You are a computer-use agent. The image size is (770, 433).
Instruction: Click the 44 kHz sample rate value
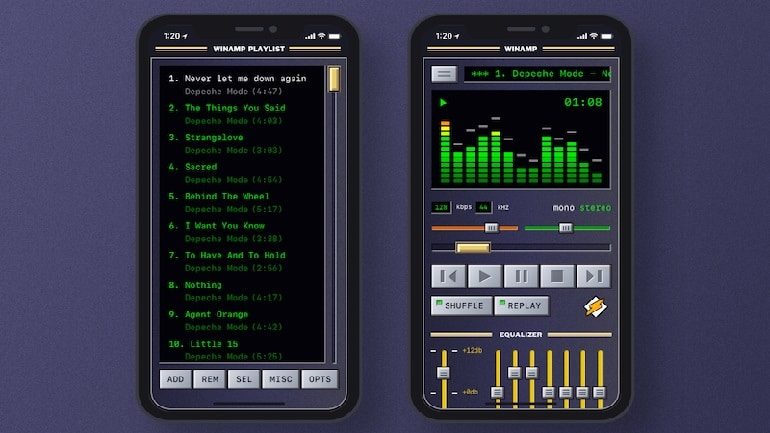coord(483,207)
